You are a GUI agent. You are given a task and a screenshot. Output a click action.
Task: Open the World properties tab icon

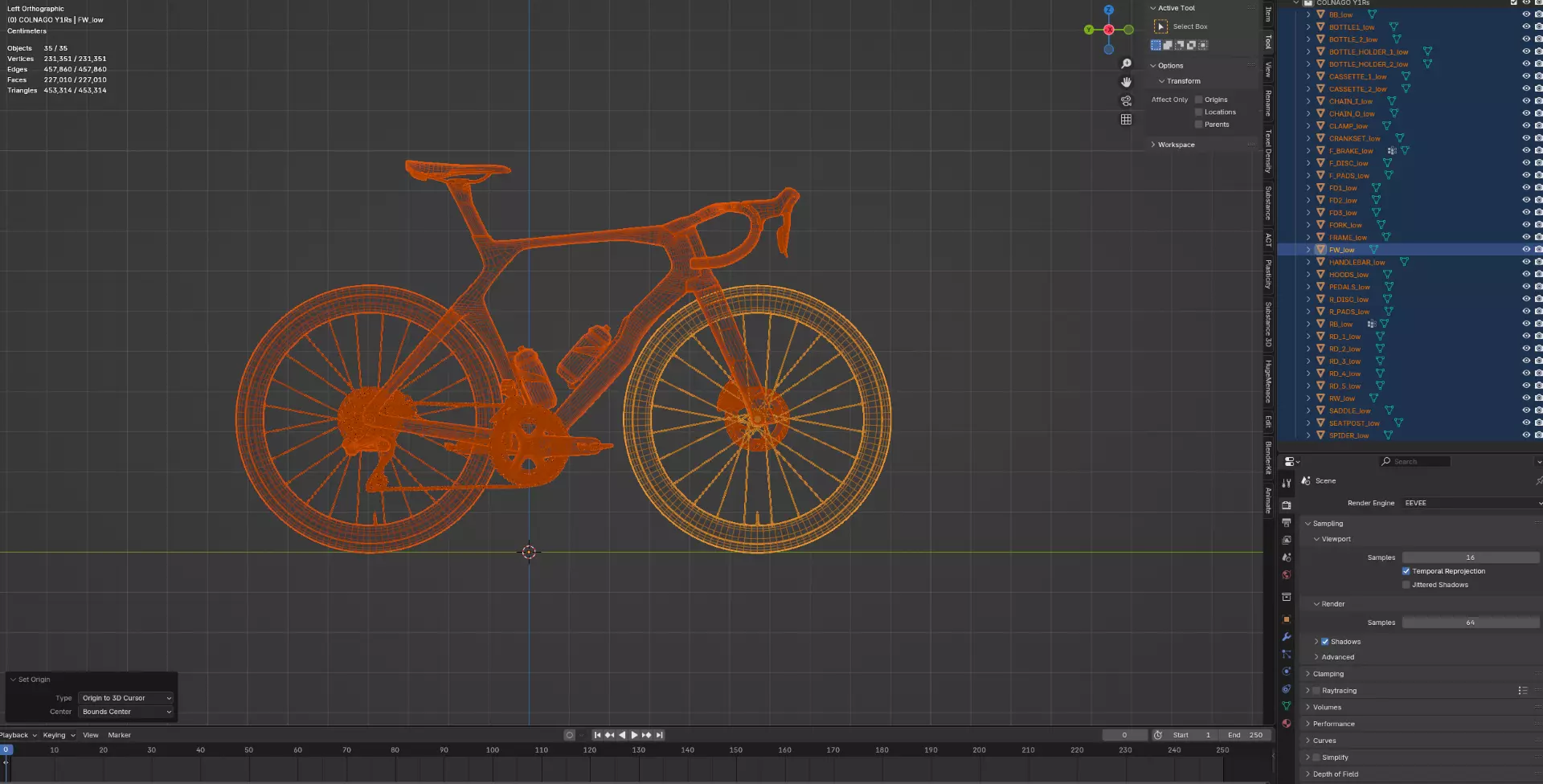[1286, 575]
